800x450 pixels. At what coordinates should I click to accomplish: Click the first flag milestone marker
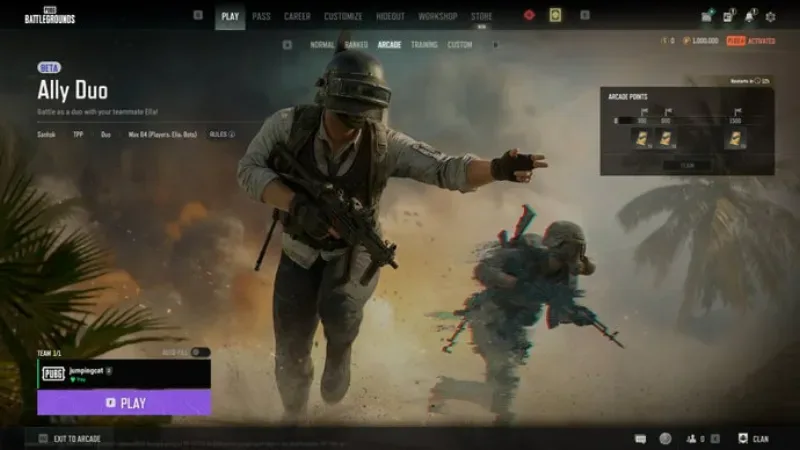coord(644,112)
